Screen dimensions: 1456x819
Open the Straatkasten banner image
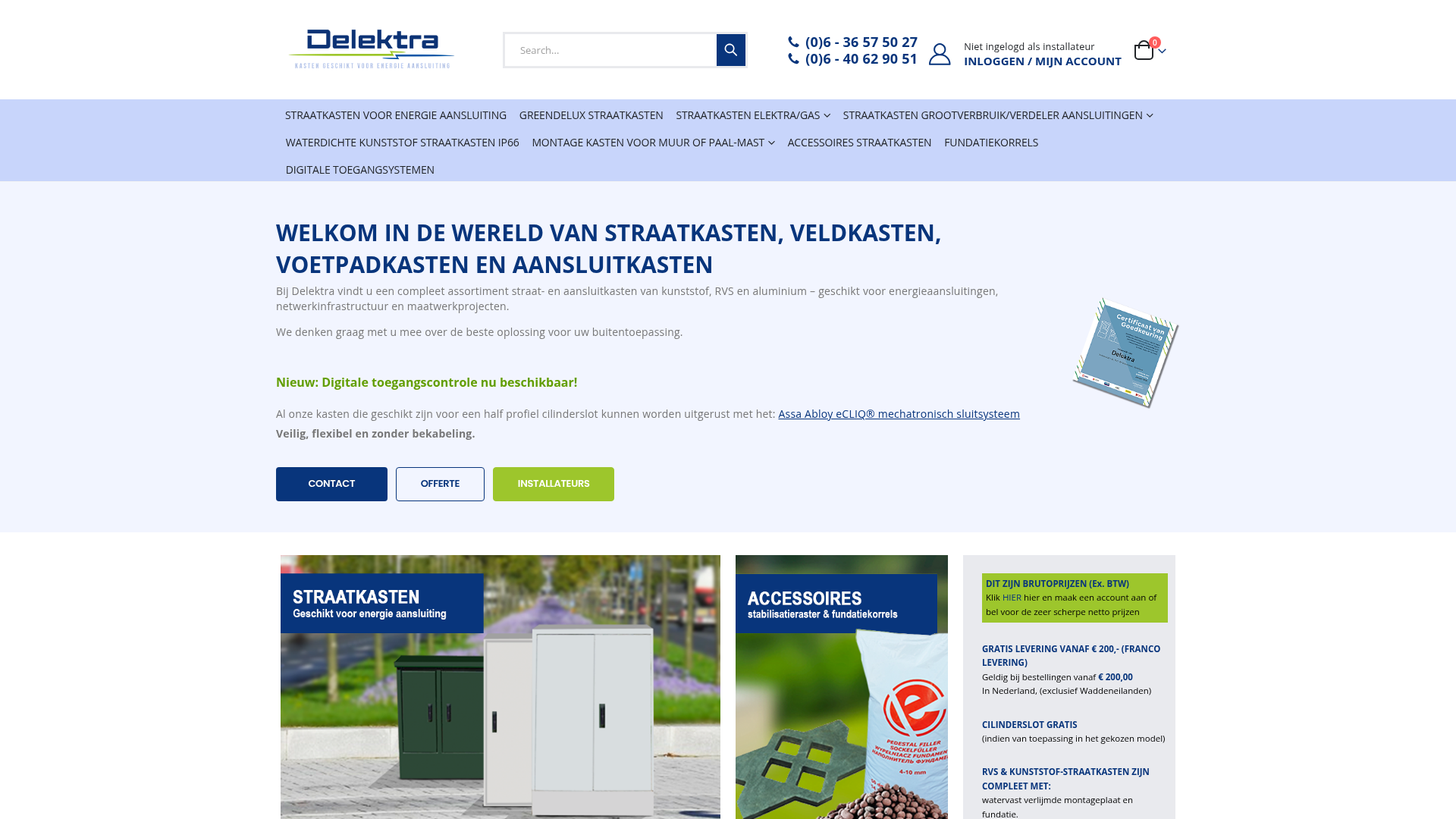coord(500,687)
